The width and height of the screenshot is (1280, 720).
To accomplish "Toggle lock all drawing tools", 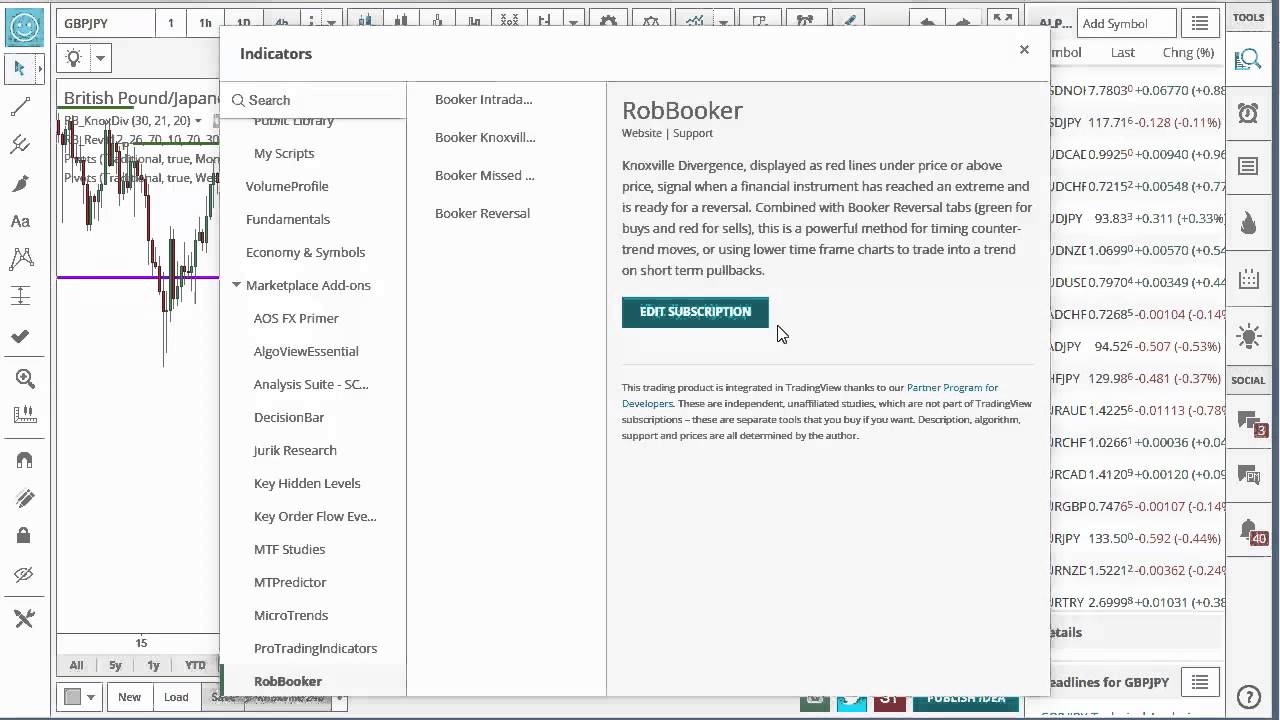I will tap(24, 536).
